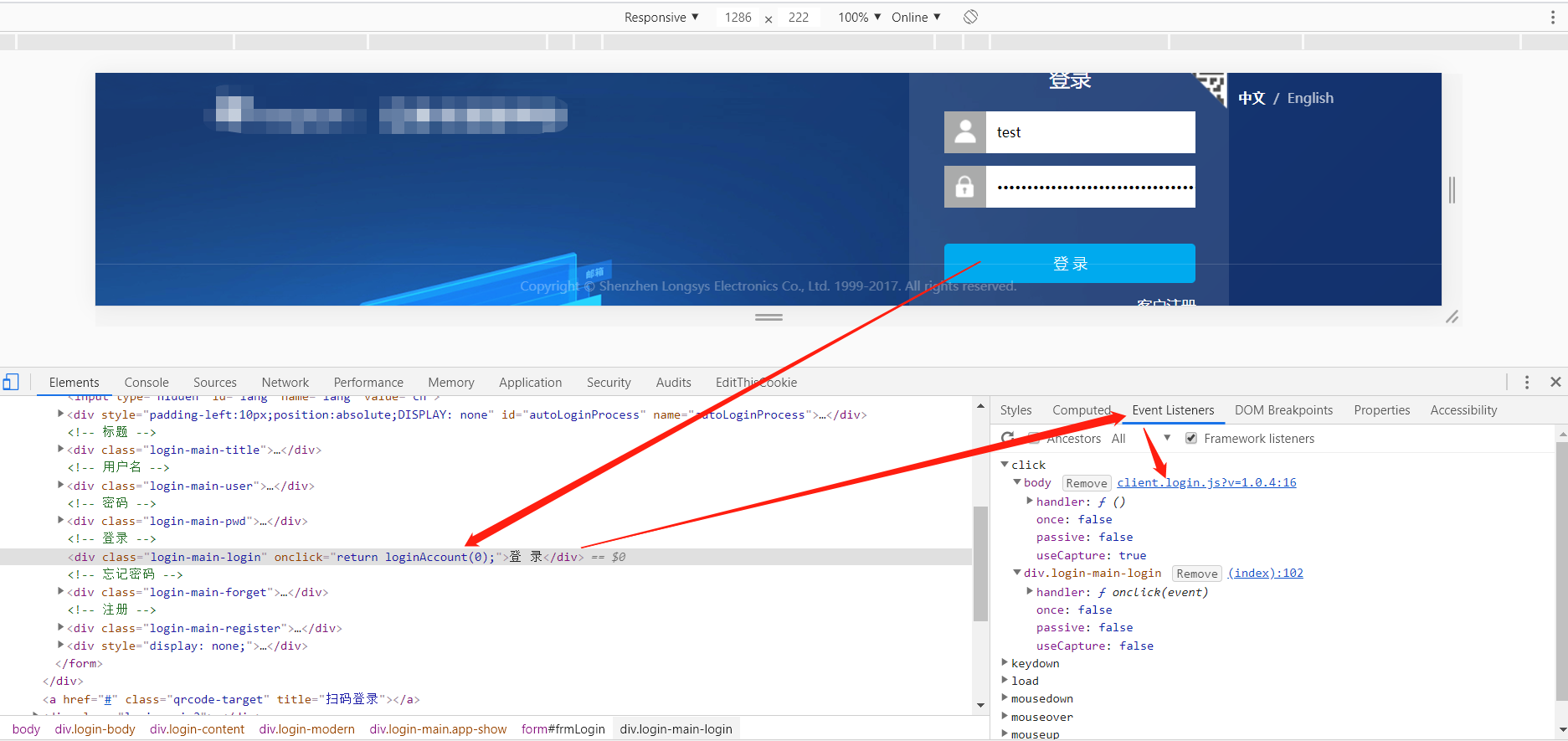Switch to the Network tab
The height and width of the screenshot is (741, 1568).
[x=285, y=382]
